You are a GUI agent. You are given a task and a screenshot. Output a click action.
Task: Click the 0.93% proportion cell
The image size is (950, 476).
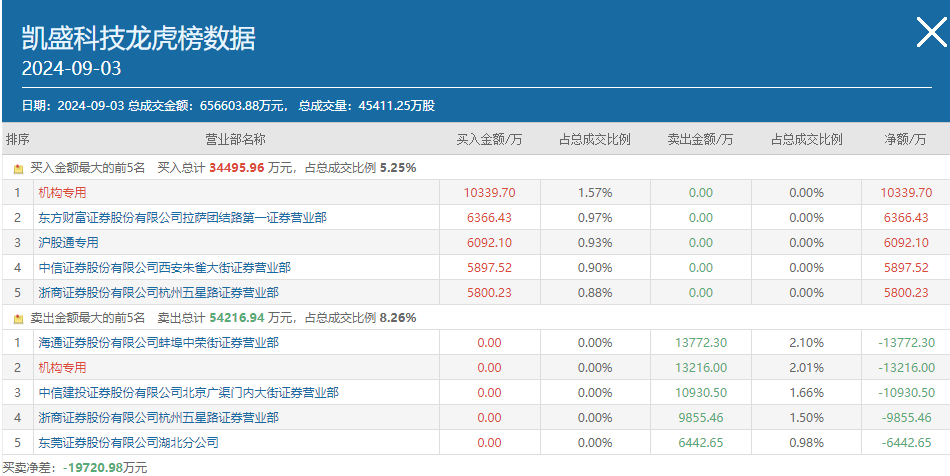click(595, 242)
